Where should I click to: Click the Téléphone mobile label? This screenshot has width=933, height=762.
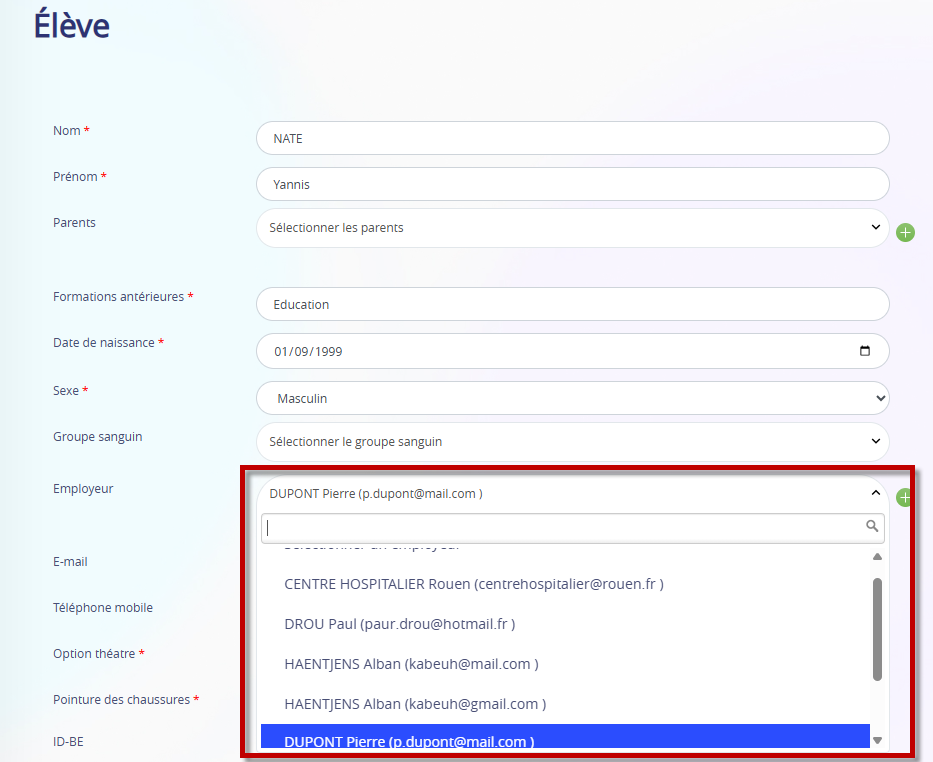(x=103, y=607)
